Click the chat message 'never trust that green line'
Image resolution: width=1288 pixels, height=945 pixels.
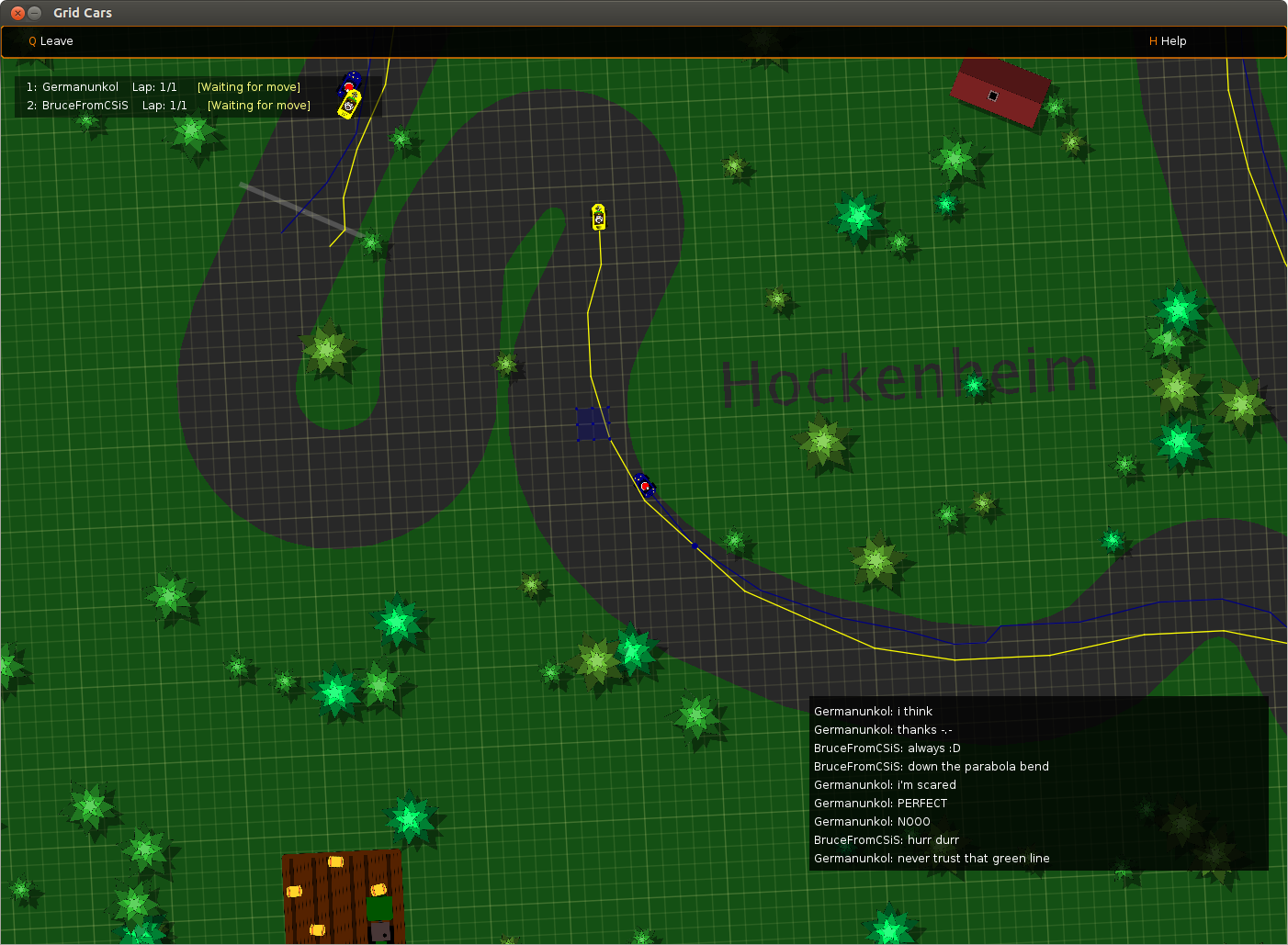(x=932, y=859)
